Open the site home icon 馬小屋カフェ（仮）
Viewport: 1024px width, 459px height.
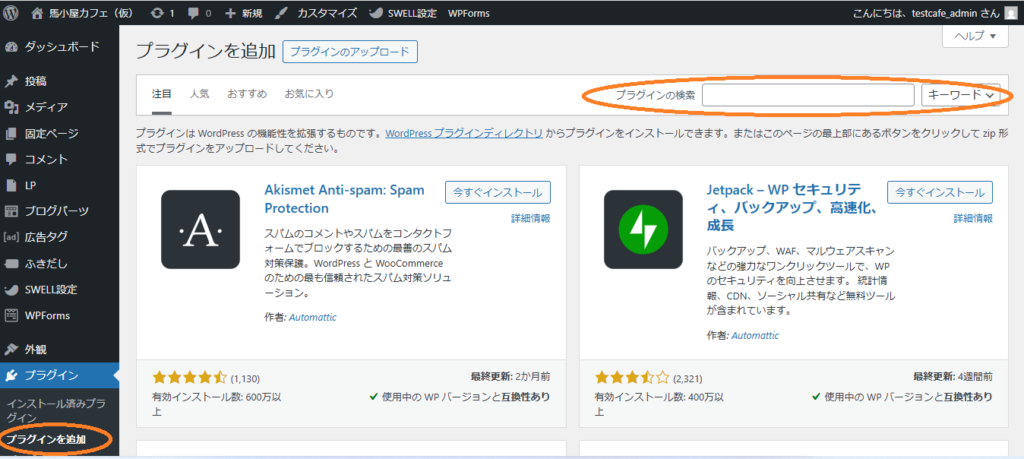[x=37, y=12]
